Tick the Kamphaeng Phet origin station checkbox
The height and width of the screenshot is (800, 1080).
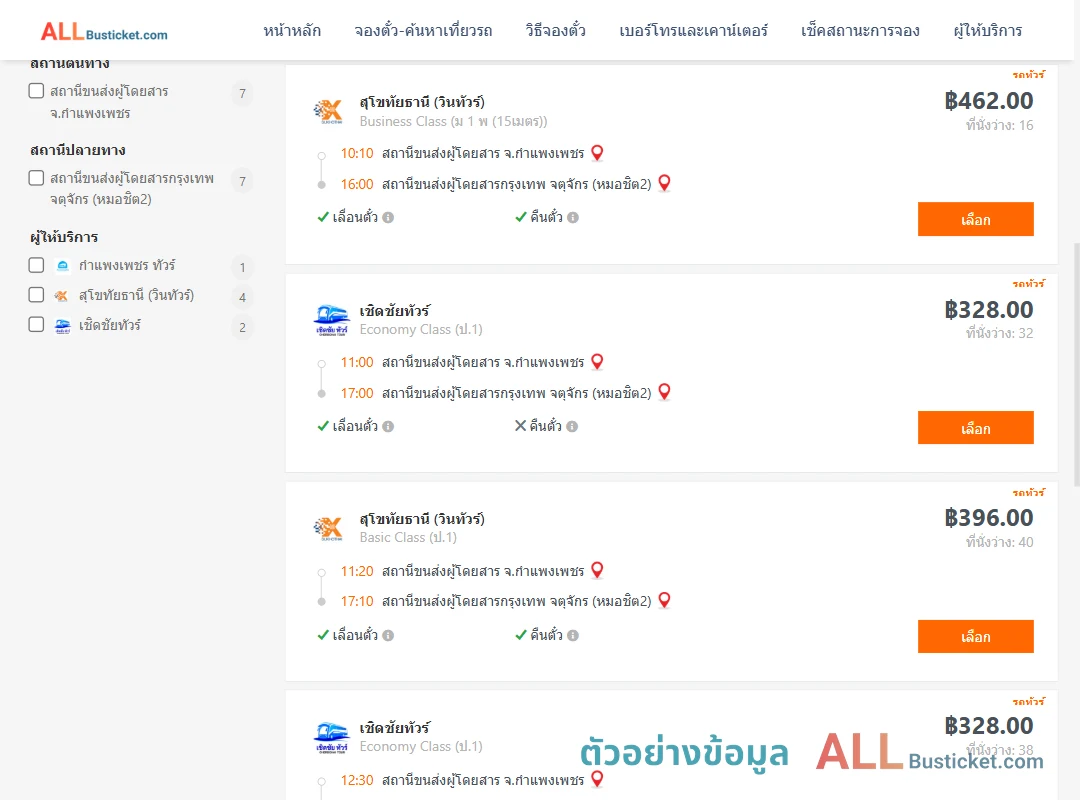pyautogui.click(x=37, y=91)
